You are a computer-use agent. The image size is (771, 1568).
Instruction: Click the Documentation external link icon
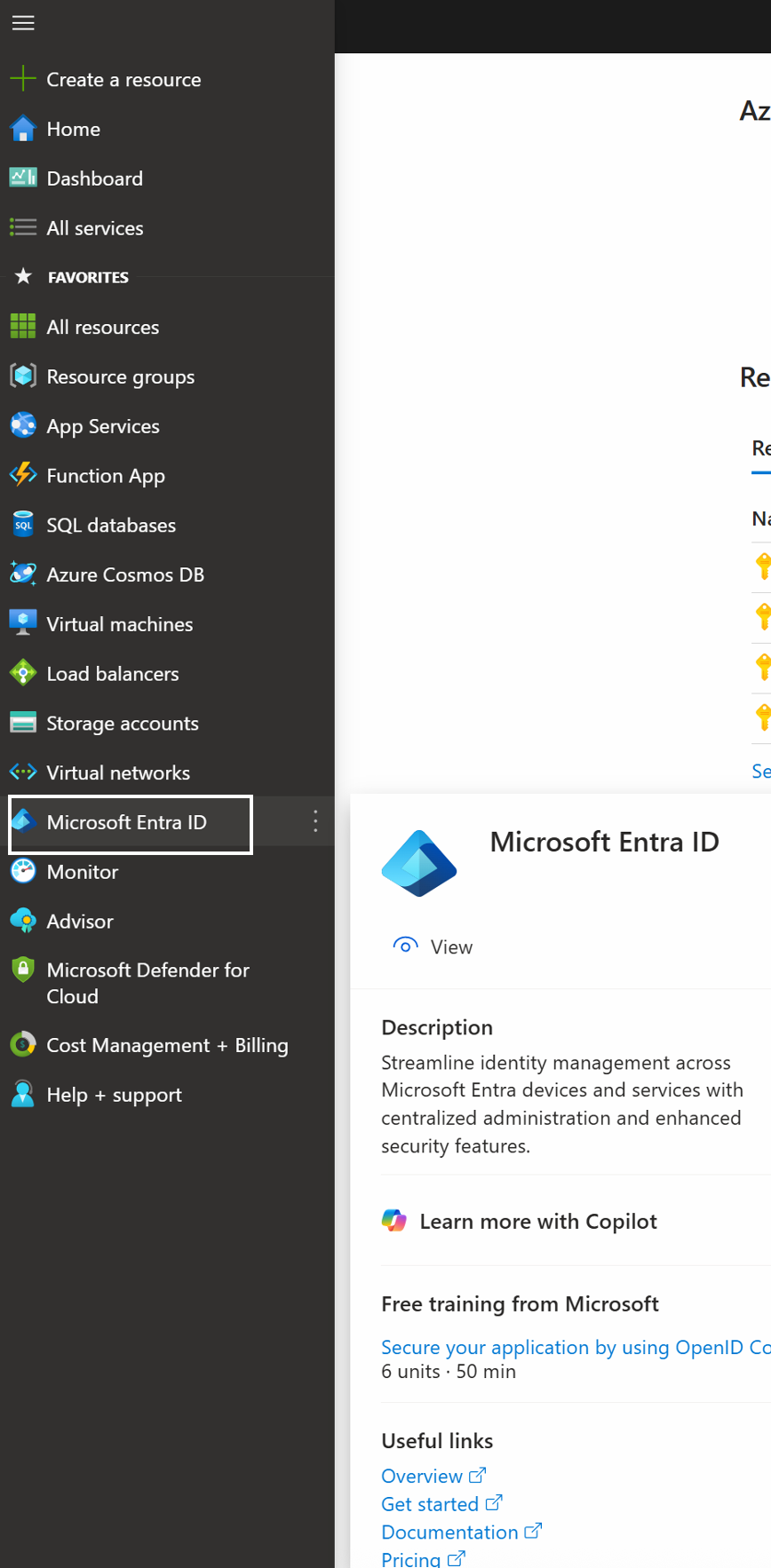pyautogui.click(x=533, y=1531)
